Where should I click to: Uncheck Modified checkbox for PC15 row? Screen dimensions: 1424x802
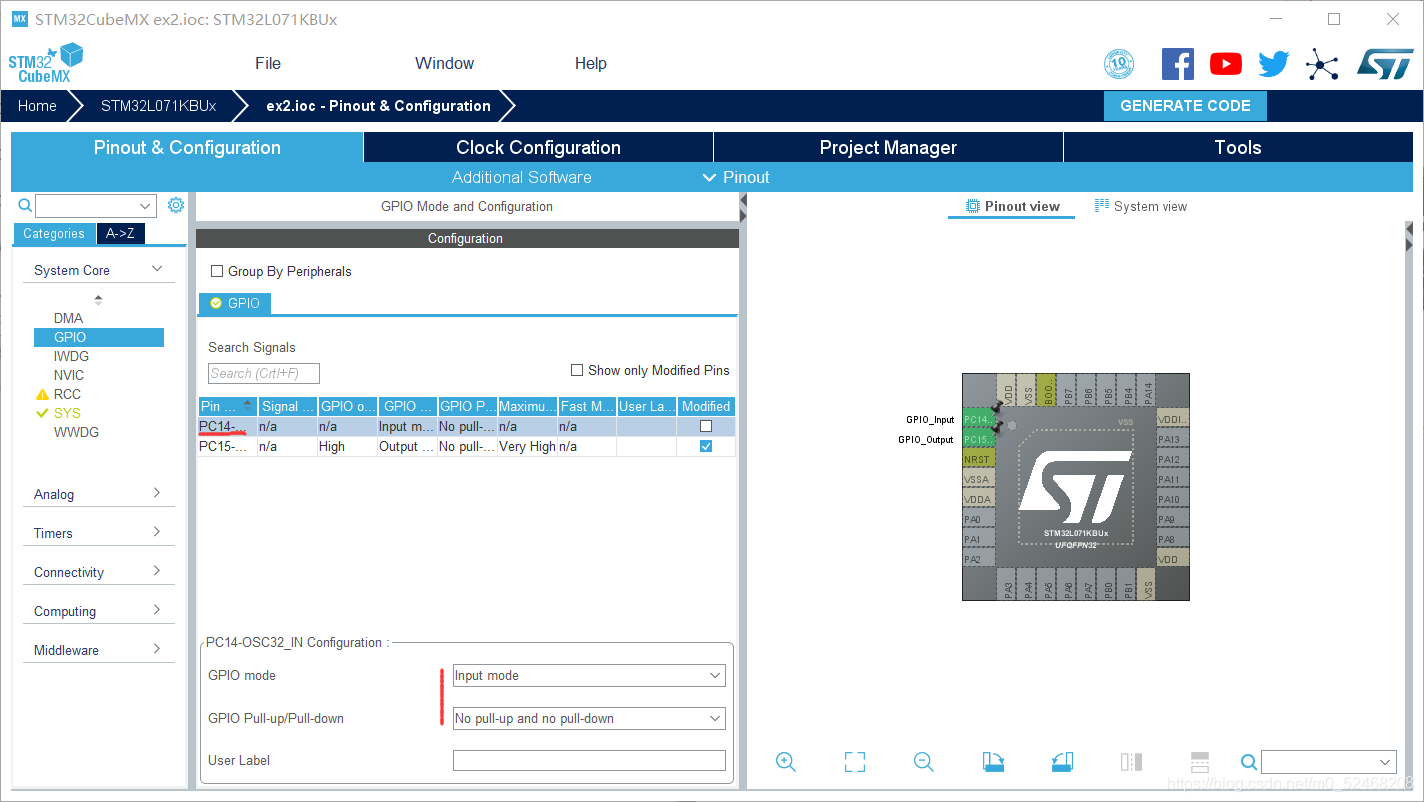click(706, 446)
